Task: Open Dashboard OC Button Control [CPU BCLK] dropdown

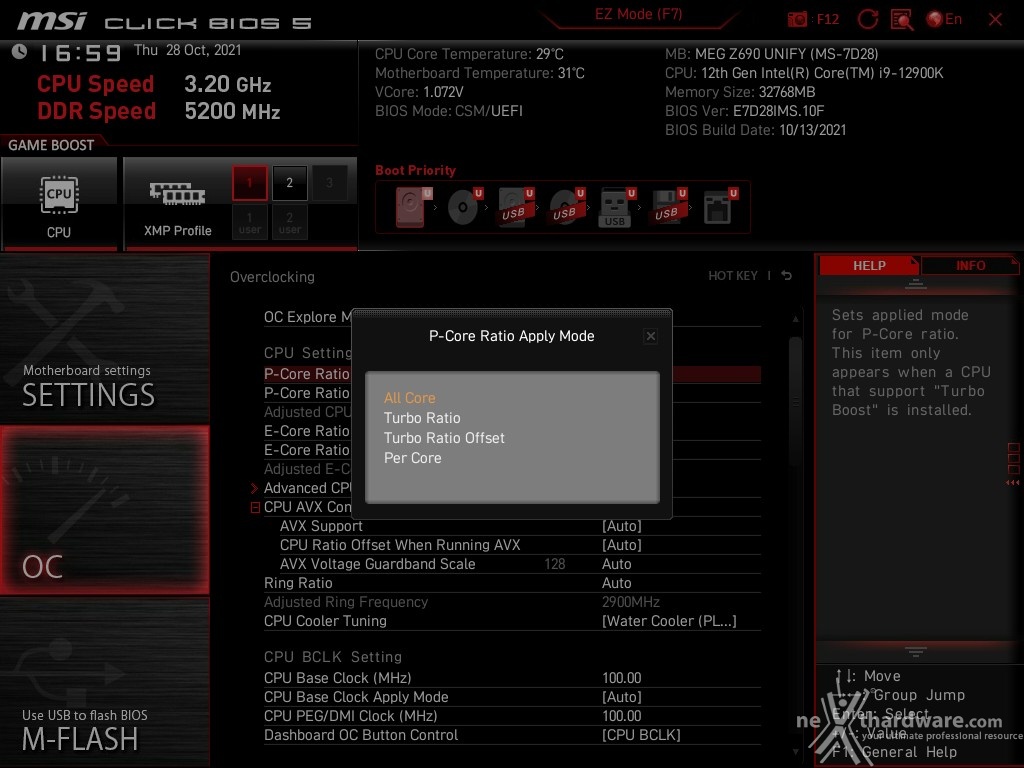Action: click(641, 735)
